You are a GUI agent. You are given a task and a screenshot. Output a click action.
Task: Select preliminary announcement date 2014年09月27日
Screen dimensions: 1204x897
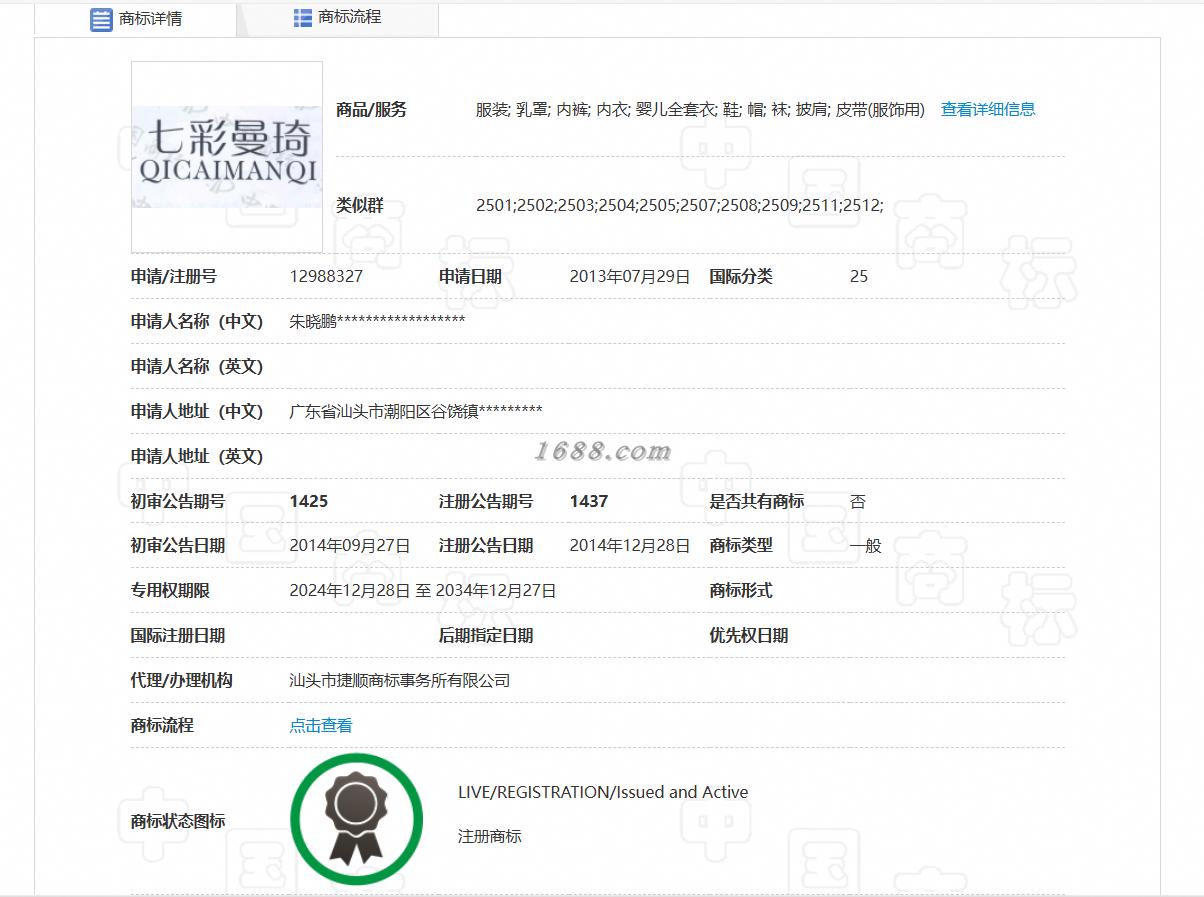click(350, 546)
